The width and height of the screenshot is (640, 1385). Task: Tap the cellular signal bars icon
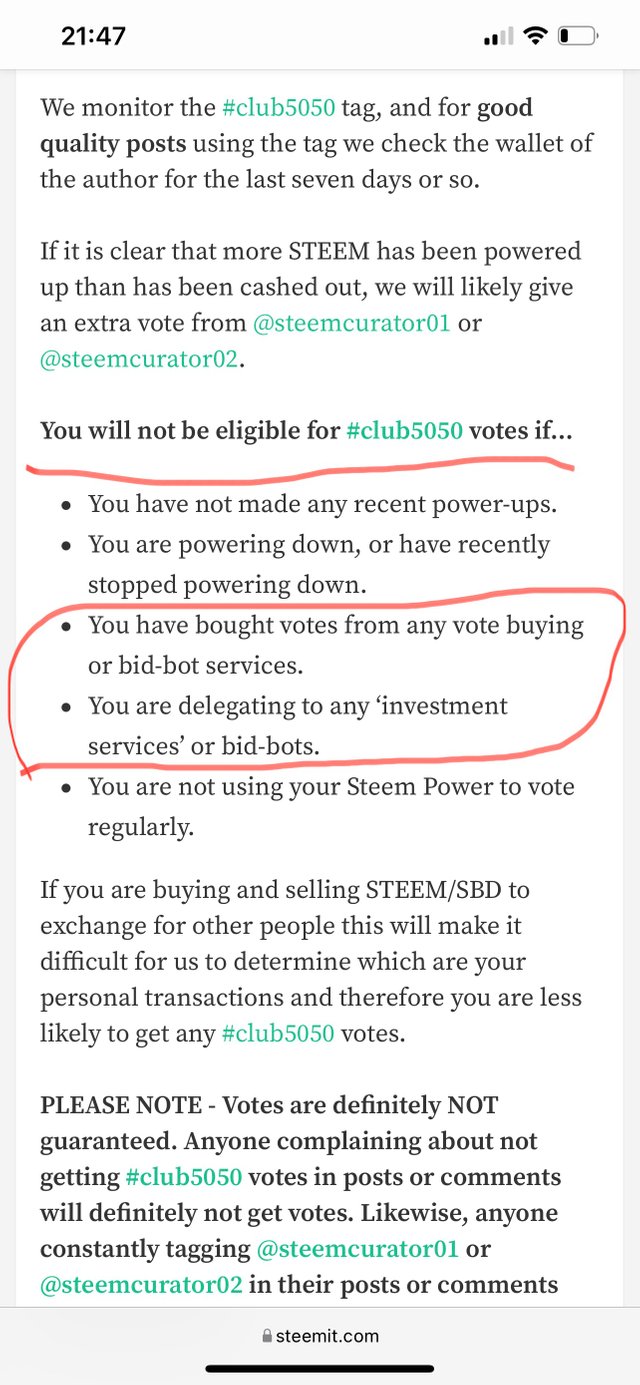coord(498,38)
